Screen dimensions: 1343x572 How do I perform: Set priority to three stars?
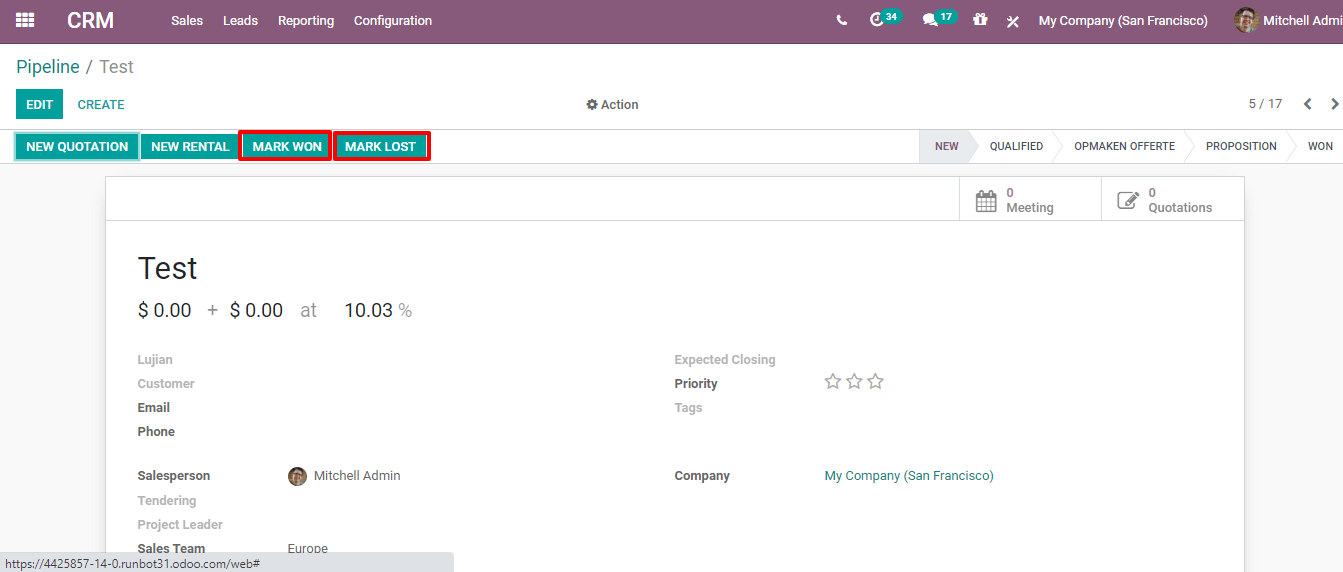(876, 381)
